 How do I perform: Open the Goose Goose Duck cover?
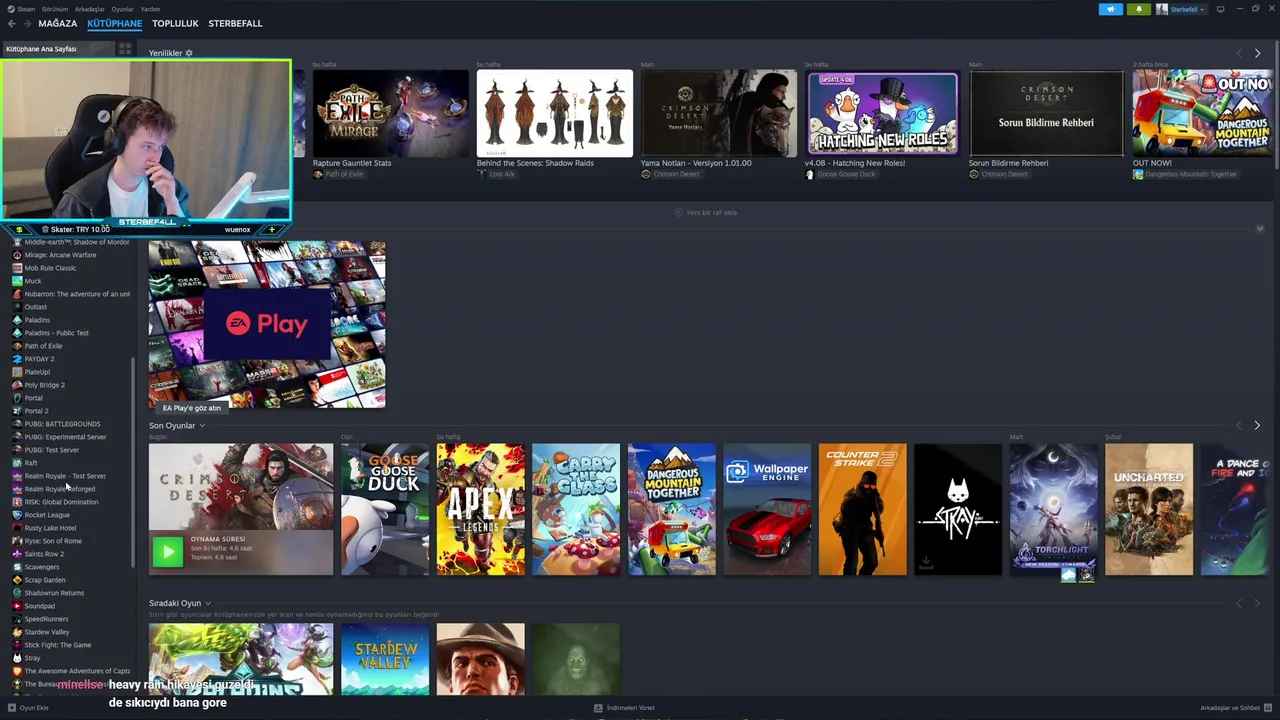(384, 510)
